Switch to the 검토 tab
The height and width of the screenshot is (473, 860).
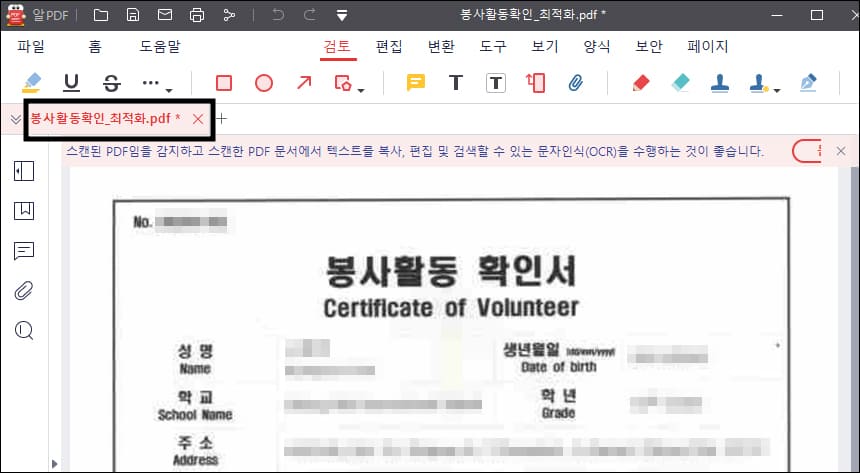[337, 47]
